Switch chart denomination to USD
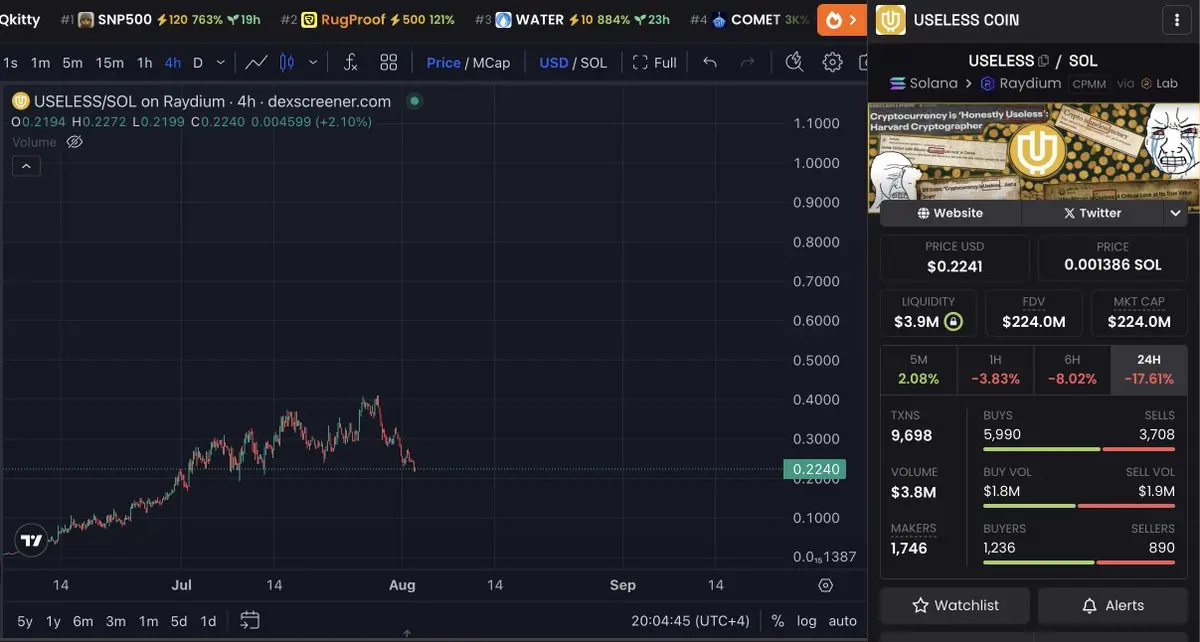1200x642 pixels. tap(553, 62)
